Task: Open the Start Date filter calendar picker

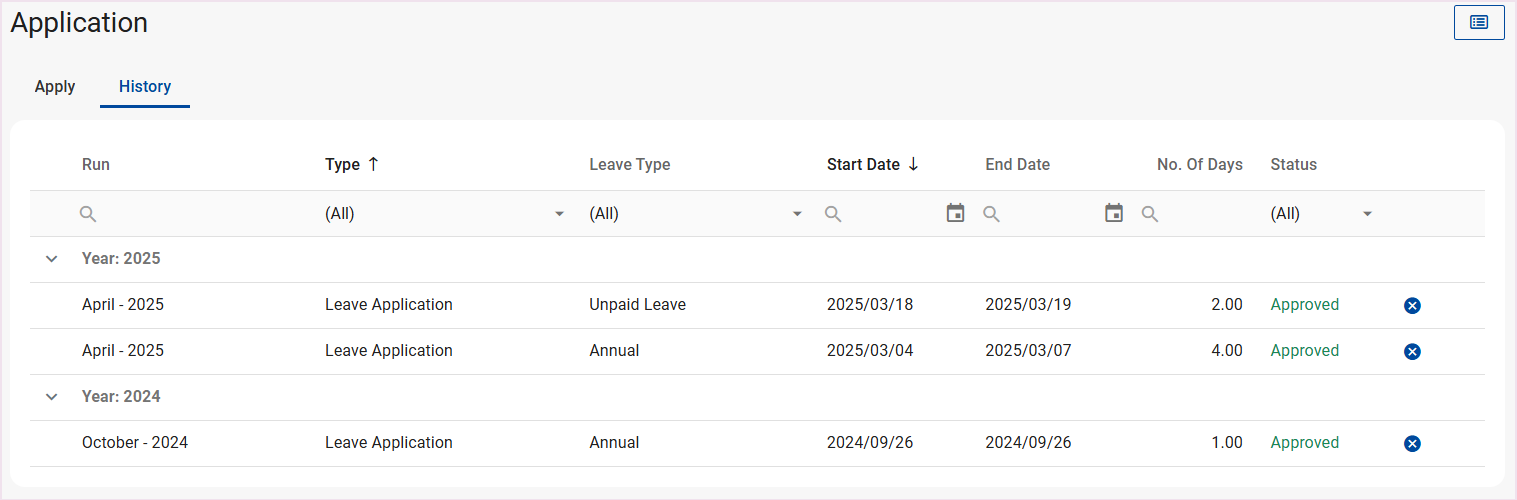Action: click(x=955, y=213)
